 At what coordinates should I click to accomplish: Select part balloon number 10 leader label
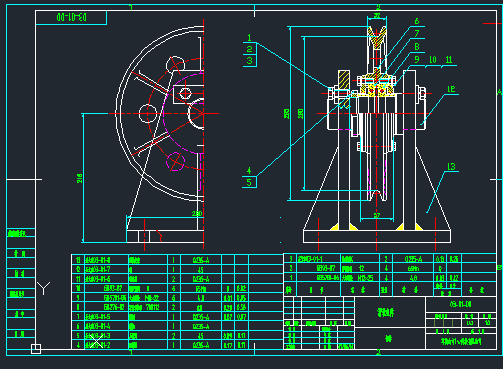(x=433, y=60)
